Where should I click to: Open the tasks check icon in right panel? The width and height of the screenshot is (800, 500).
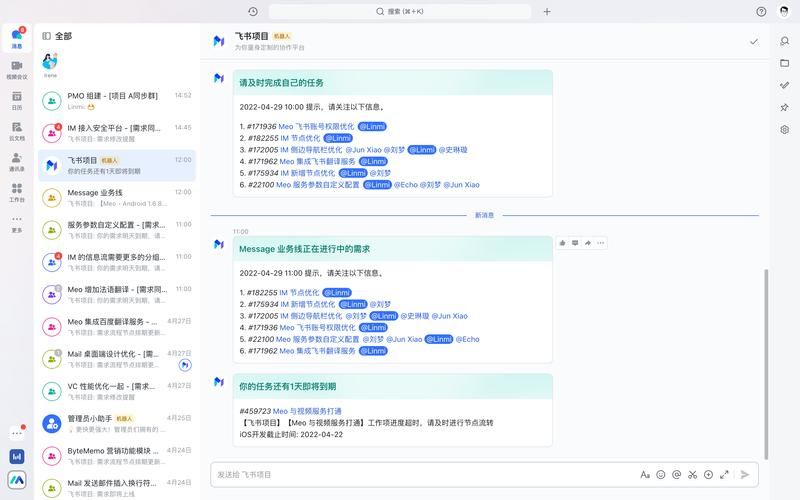coord(784,85)
